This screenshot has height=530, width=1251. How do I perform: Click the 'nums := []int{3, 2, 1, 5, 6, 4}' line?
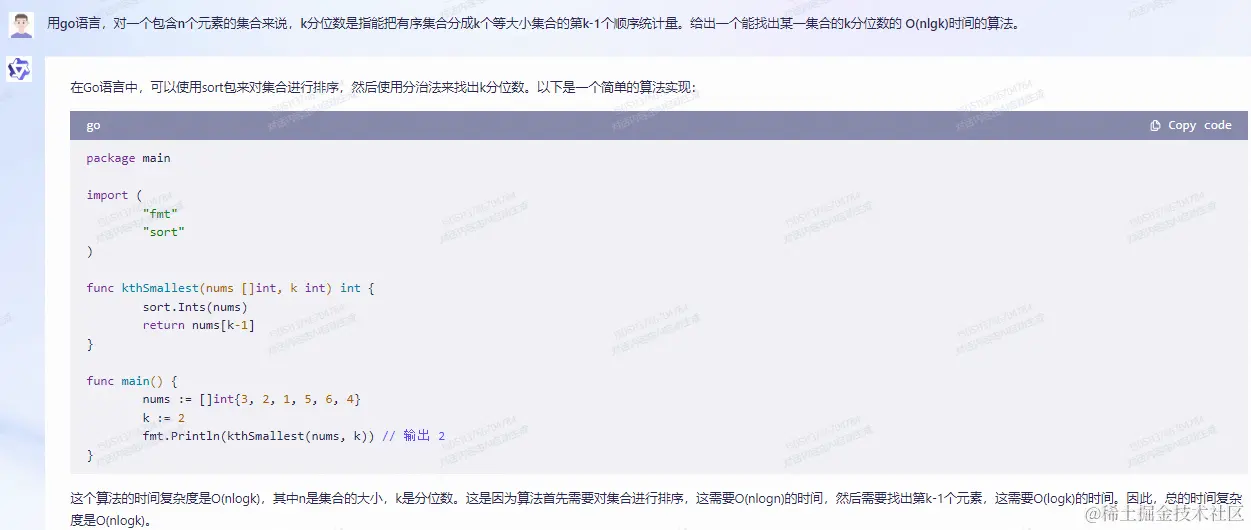pos(251,400)
